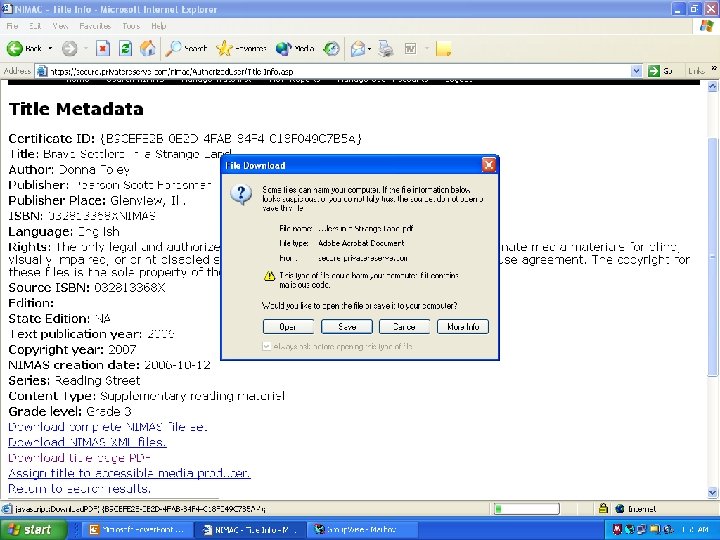Click the Go arrow button beside address bar
The width and height of the screenshot is (720, 540).
click(654, 71)
